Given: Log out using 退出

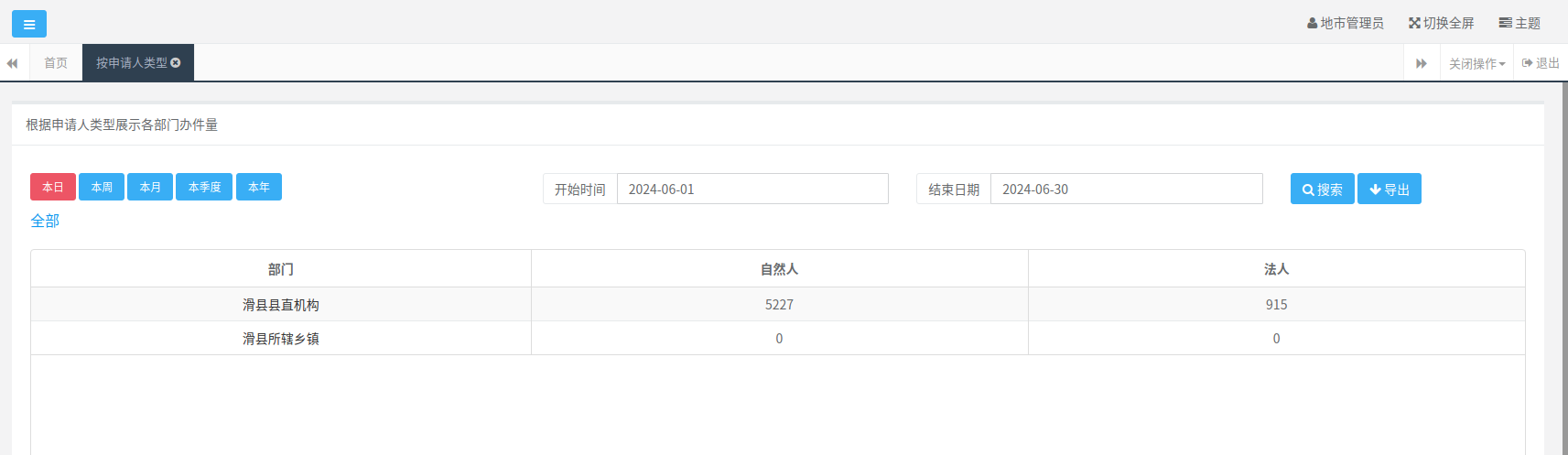Looking at the screenshot, I should coord(1541,63).
